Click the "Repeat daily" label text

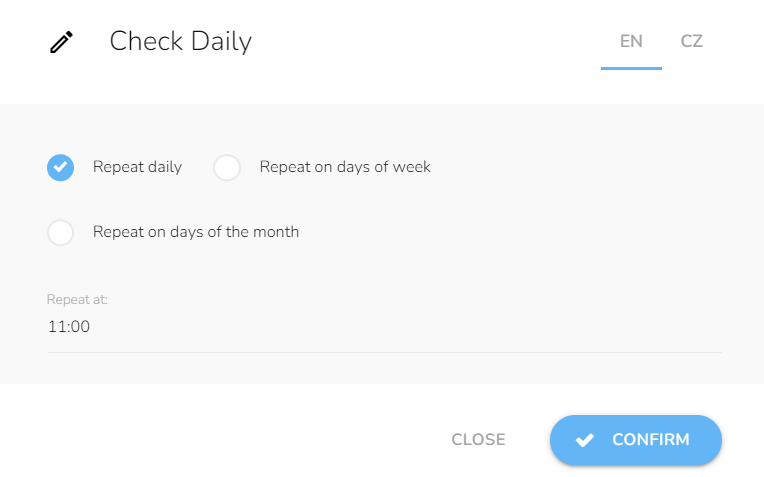(x=137, y=167)
